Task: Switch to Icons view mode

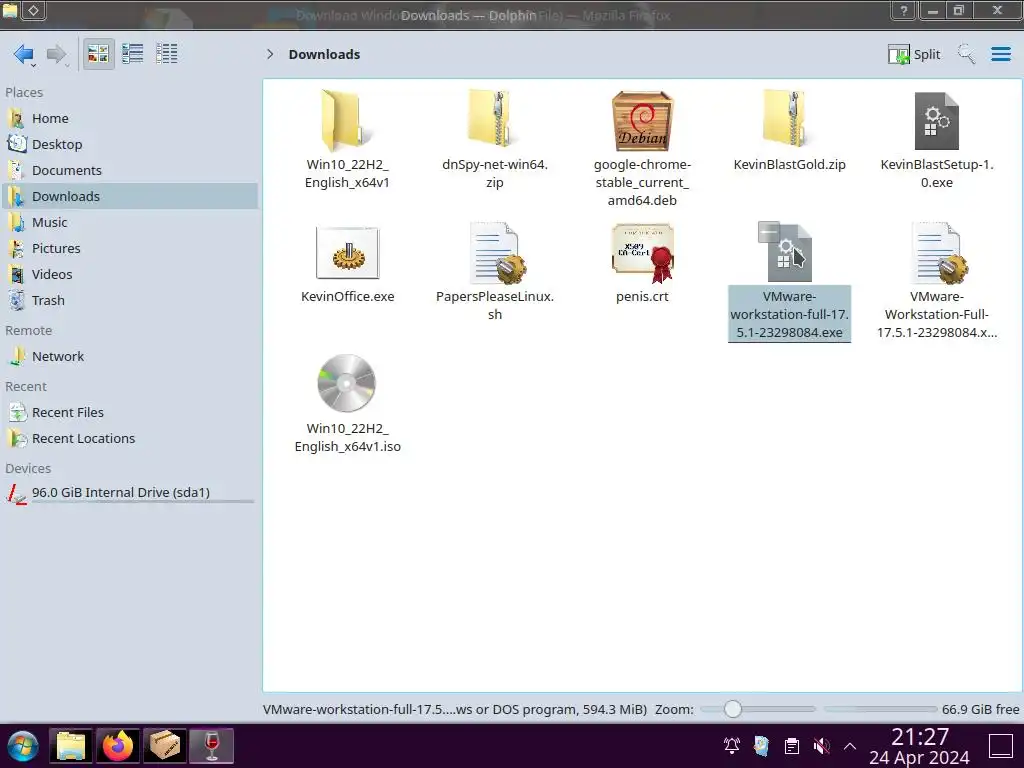Action: pyautogui.click(x=98, y=54)
